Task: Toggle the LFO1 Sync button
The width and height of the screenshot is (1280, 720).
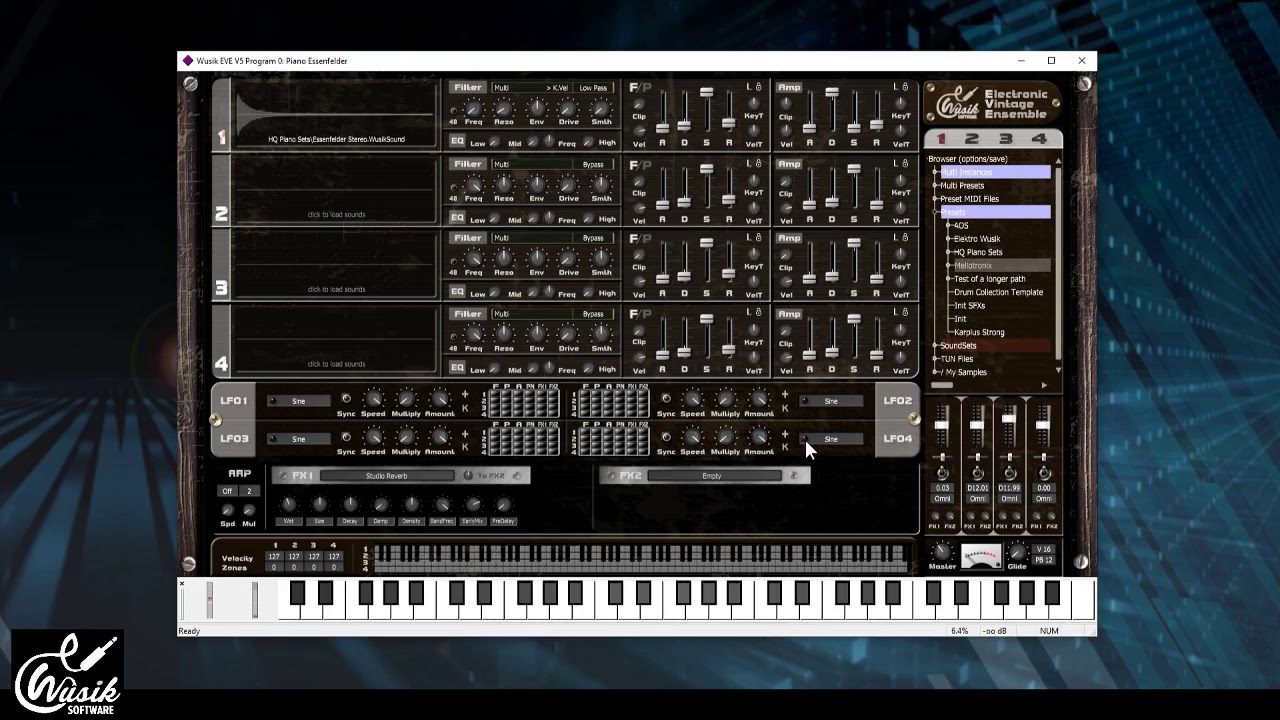Action: [x=346, y=399]
